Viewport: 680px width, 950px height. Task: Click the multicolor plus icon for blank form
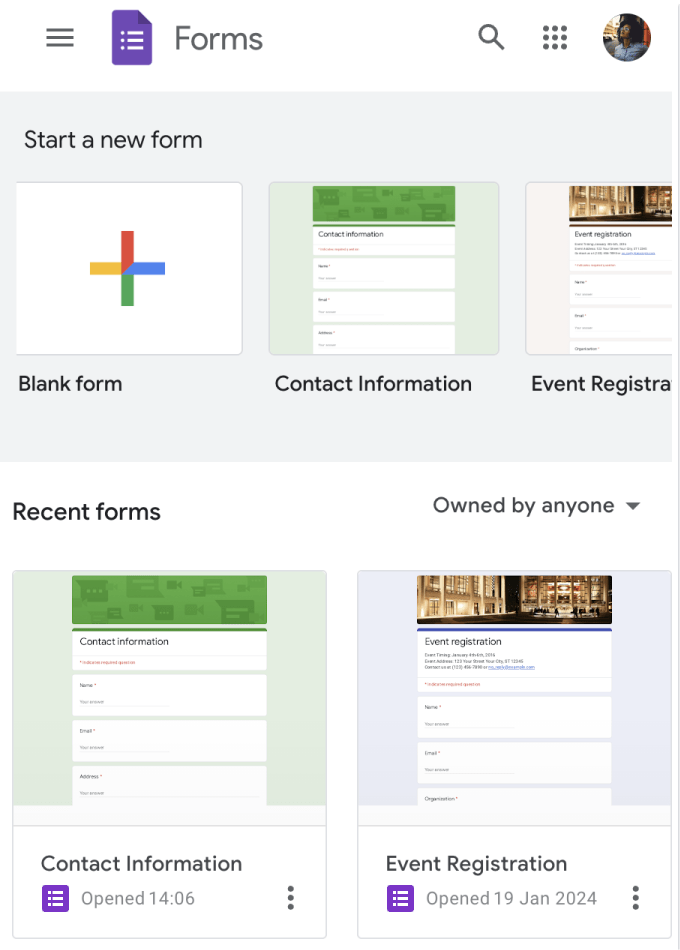tap(128, 268)
